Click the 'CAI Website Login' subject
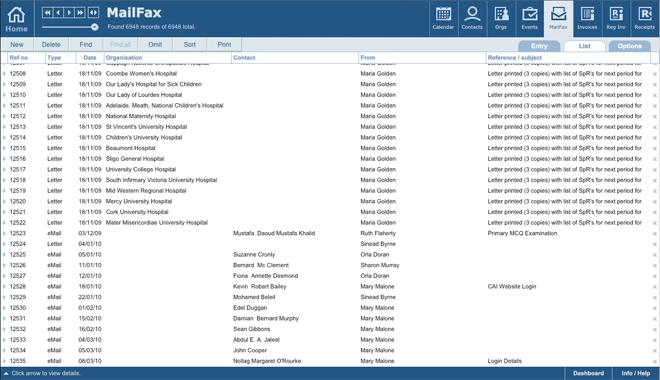This screenshot has width=660, height=380. (x=512, y=287)
